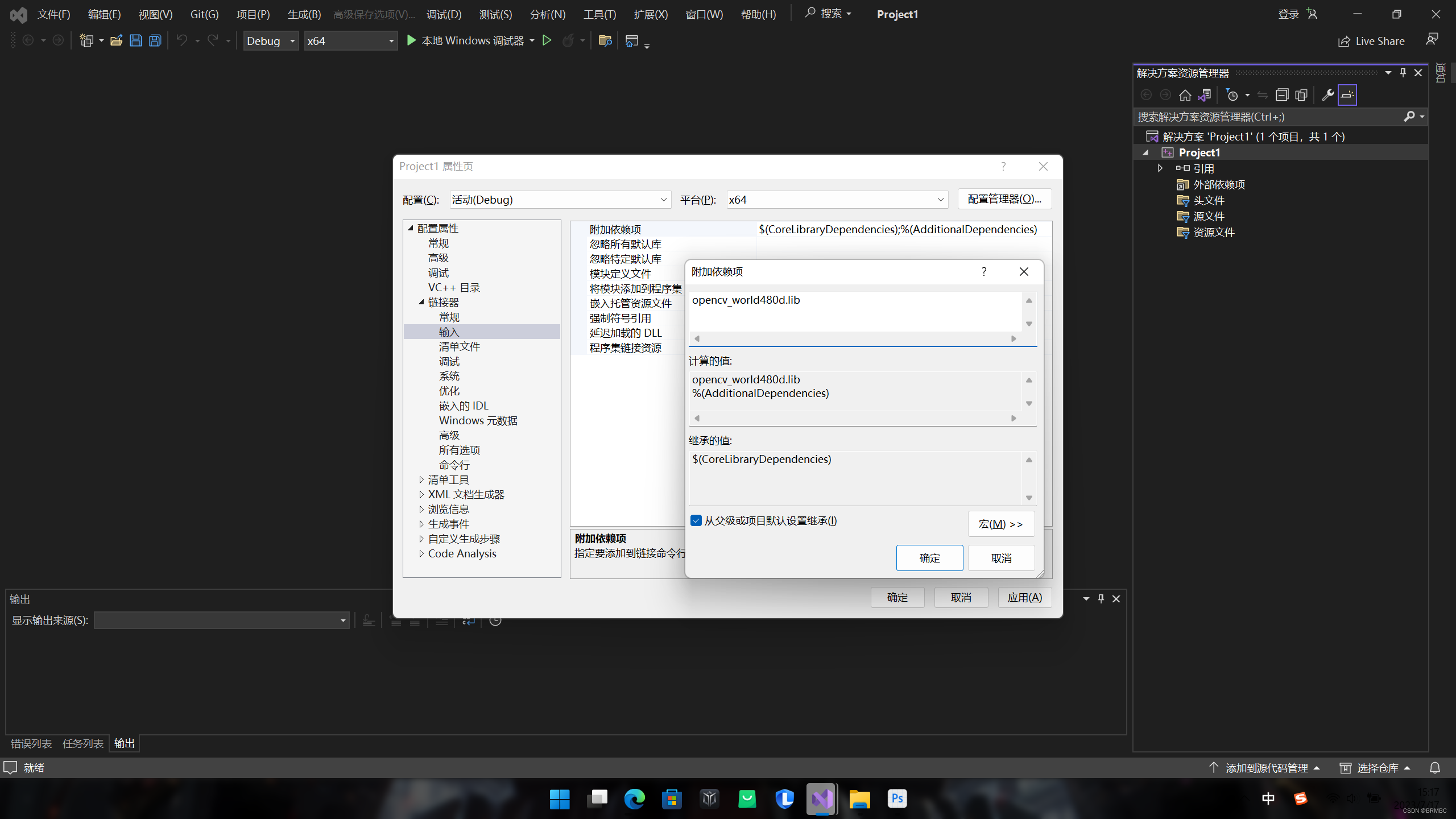Open Properties with the wrench icon
Image resolution: width=1456 pixels, height=819 pixels.
[1327, 95]
